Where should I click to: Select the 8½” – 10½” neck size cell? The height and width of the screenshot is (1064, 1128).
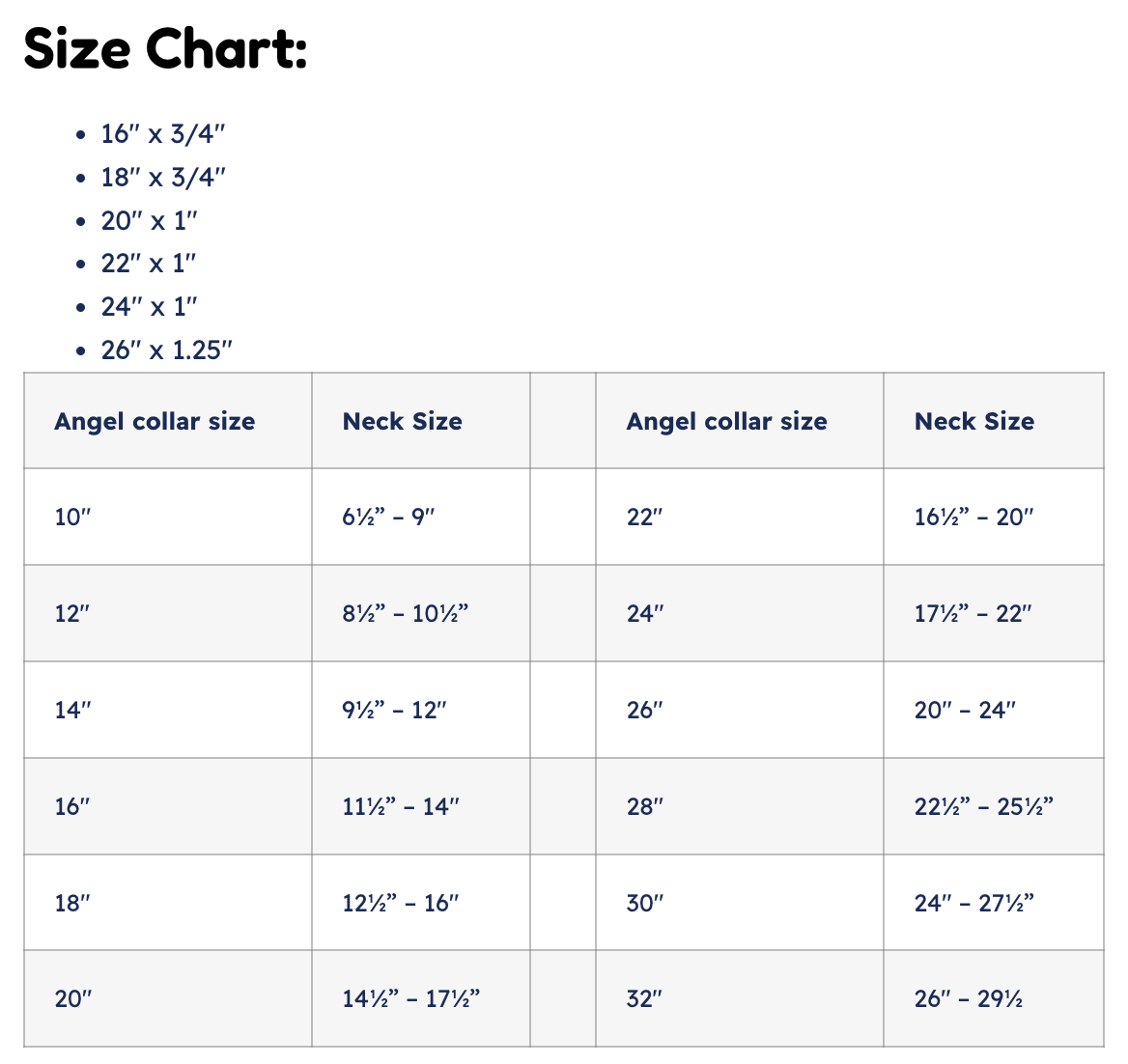click(421, 613)
